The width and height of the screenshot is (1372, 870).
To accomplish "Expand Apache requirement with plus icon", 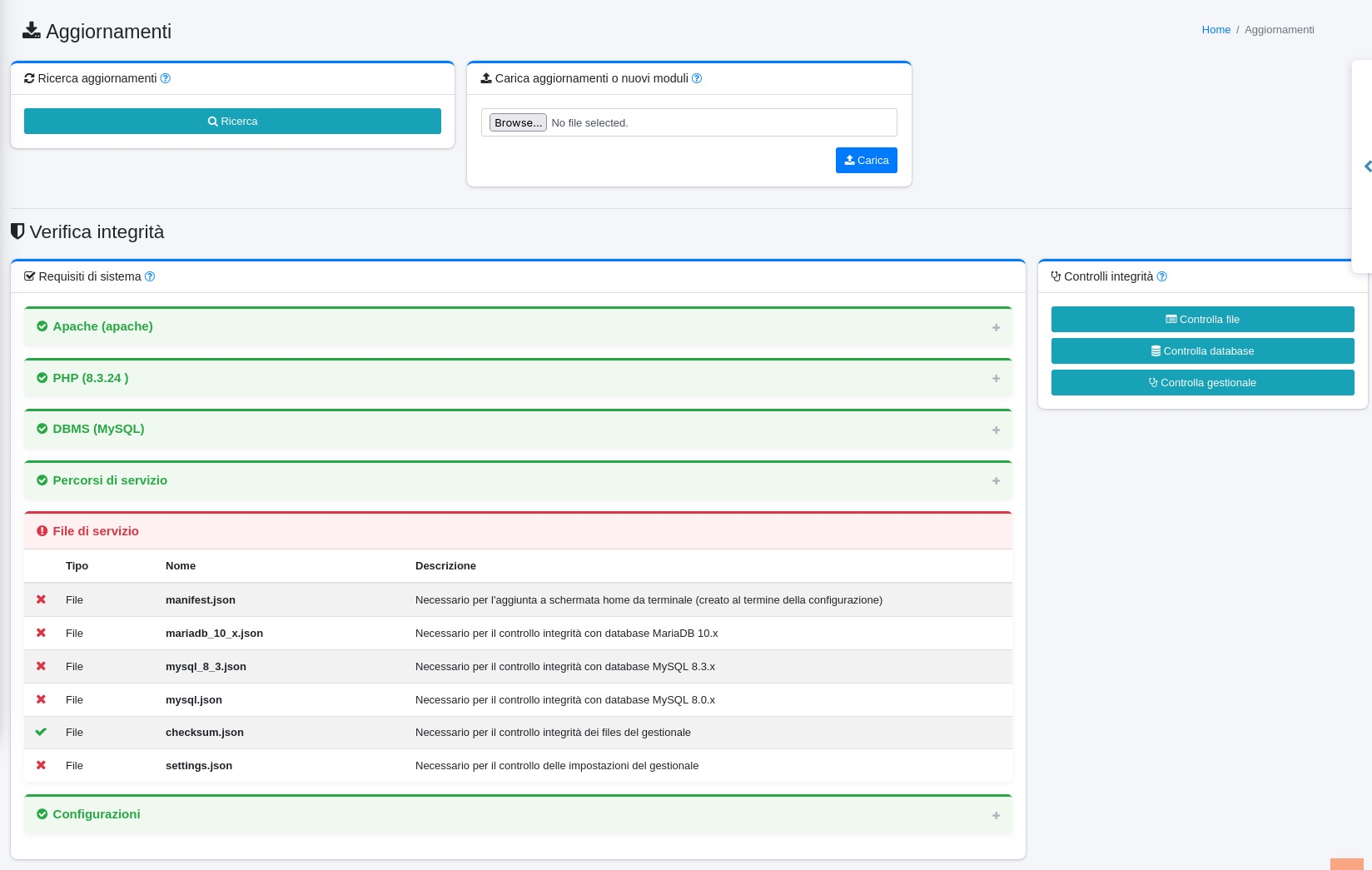I will pyautogui.click(x=996, y=327).
